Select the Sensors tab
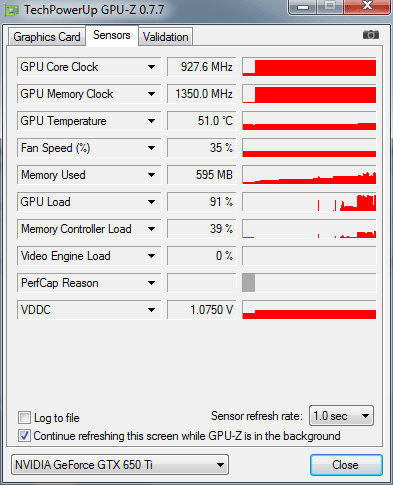 (112, 35)
